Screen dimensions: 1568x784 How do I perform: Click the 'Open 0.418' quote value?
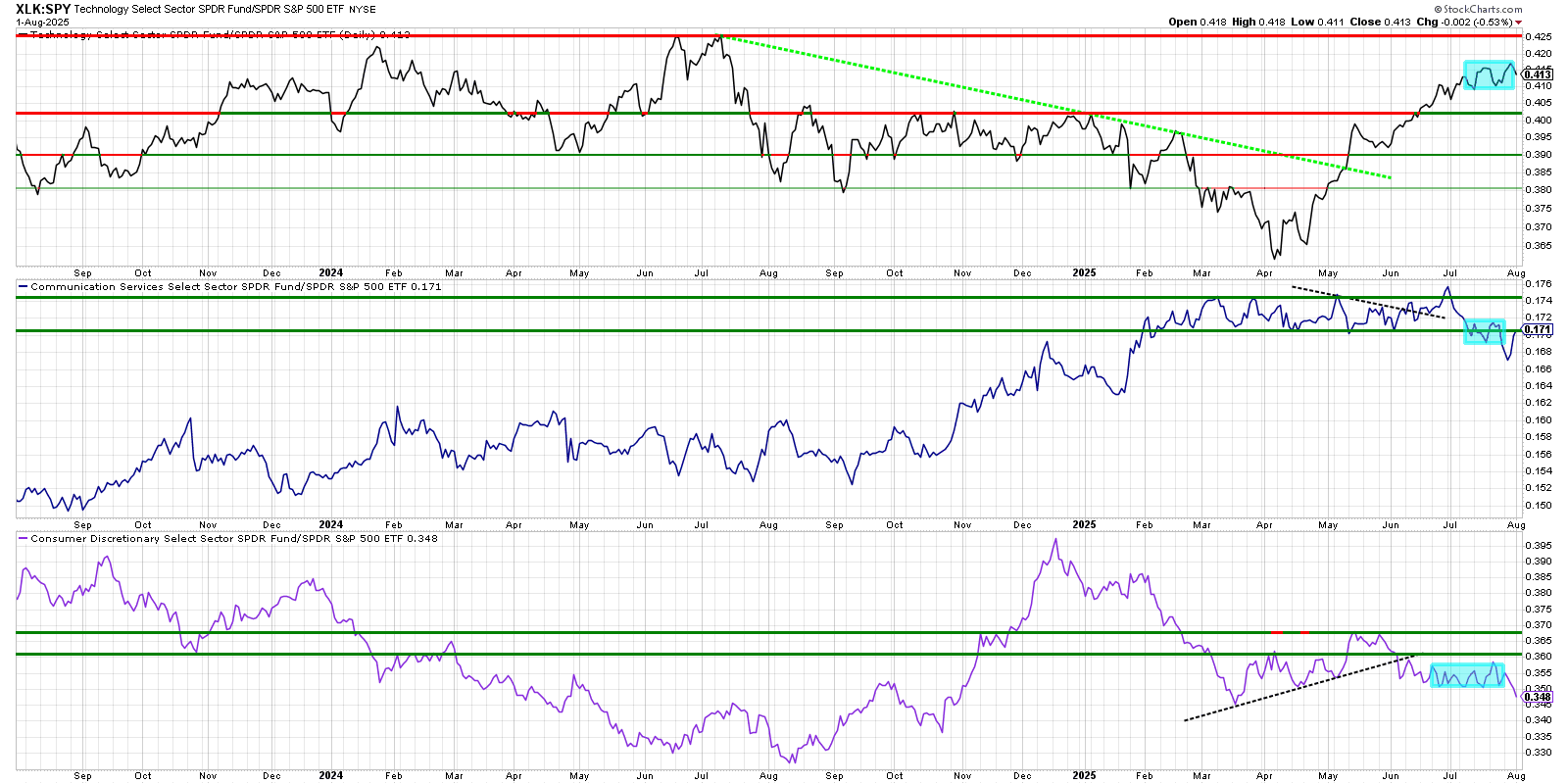[x=1197, y=22]
